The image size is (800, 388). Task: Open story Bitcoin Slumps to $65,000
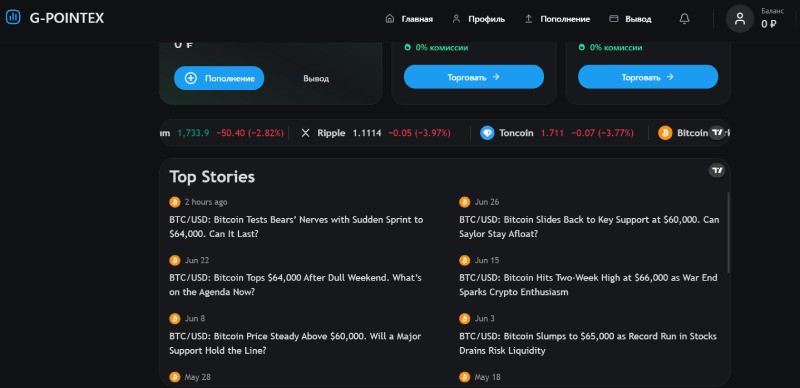pos(588,344)
